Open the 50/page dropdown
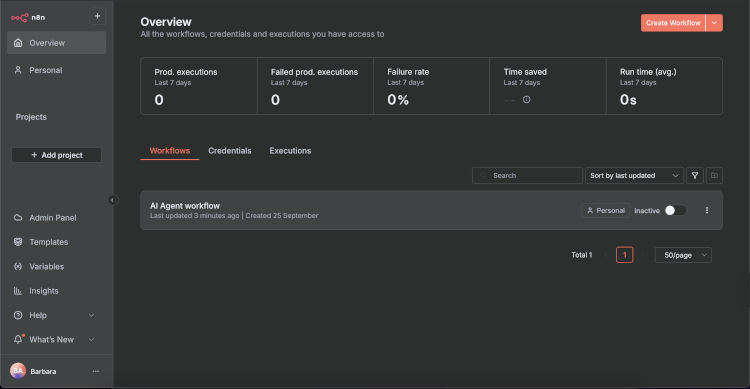The width and height of the screenshot is (750, 389). coord(683,255)
